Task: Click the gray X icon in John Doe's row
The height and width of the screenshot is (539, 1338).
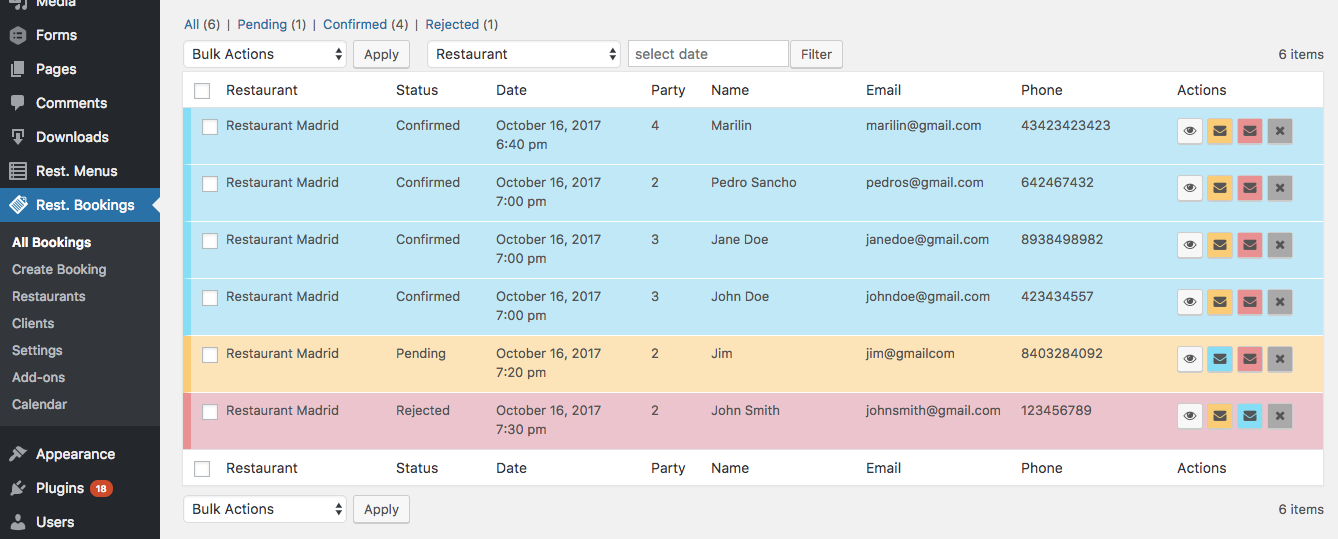Action: point(1280,302)
